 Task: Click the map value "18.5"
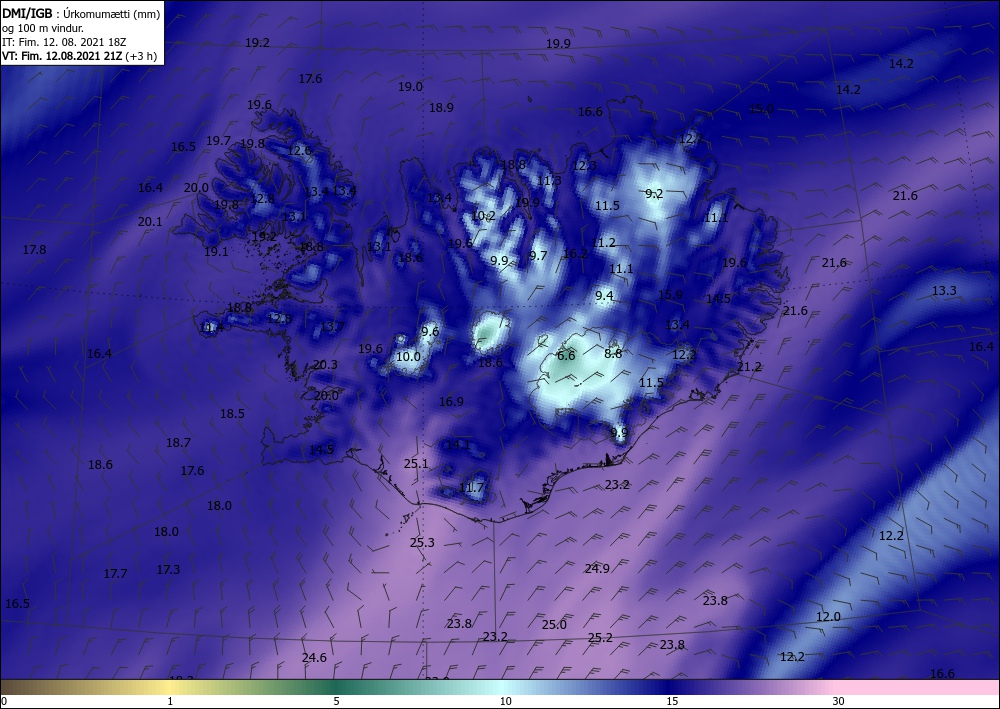[232, 414]
